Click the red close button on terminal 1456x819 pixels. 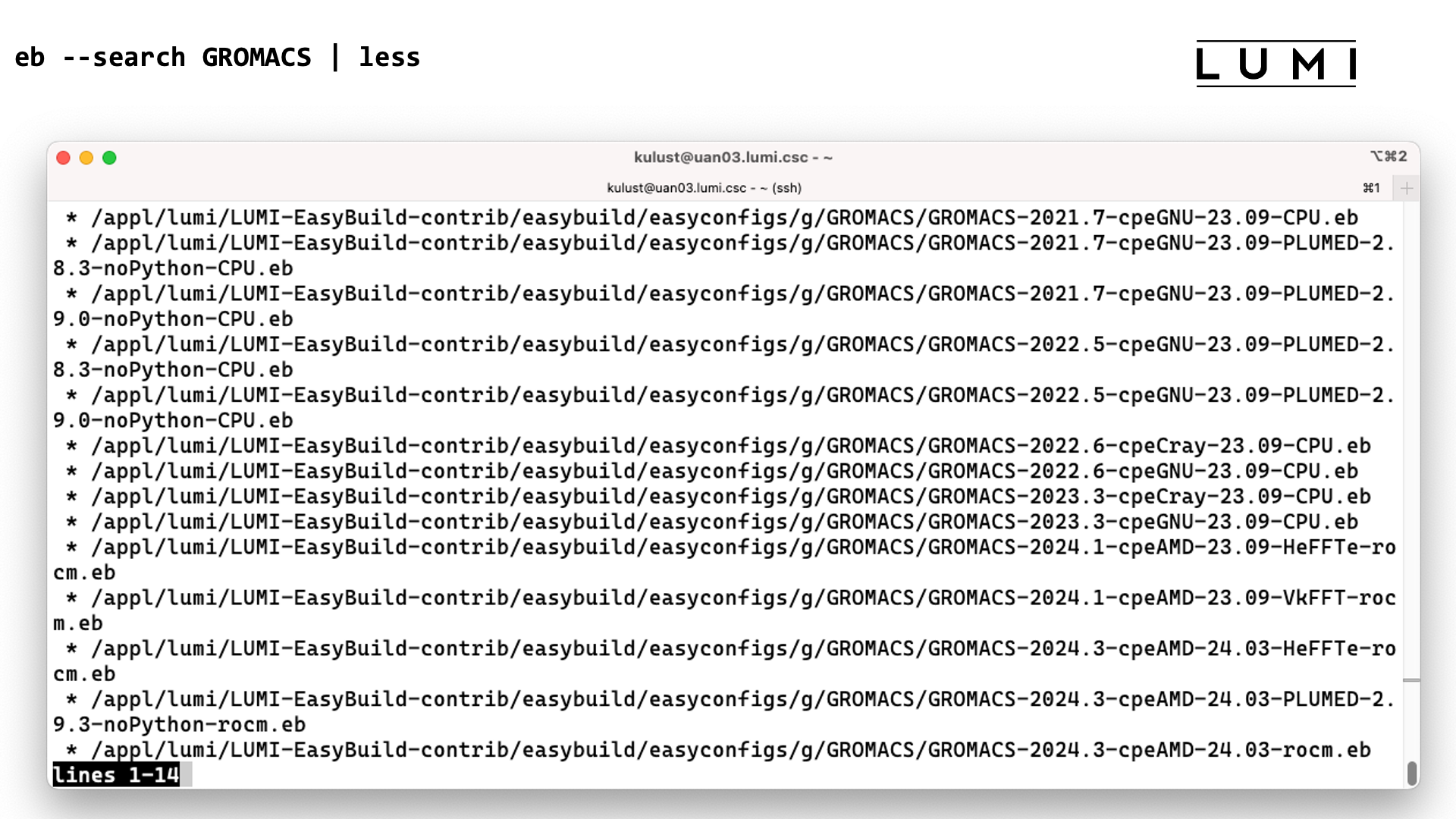click(x=62, y=158)
